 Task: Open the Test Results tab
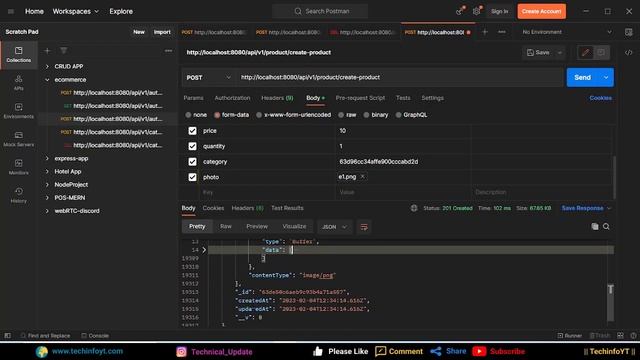pyautogui.click(x=287, y=208)
